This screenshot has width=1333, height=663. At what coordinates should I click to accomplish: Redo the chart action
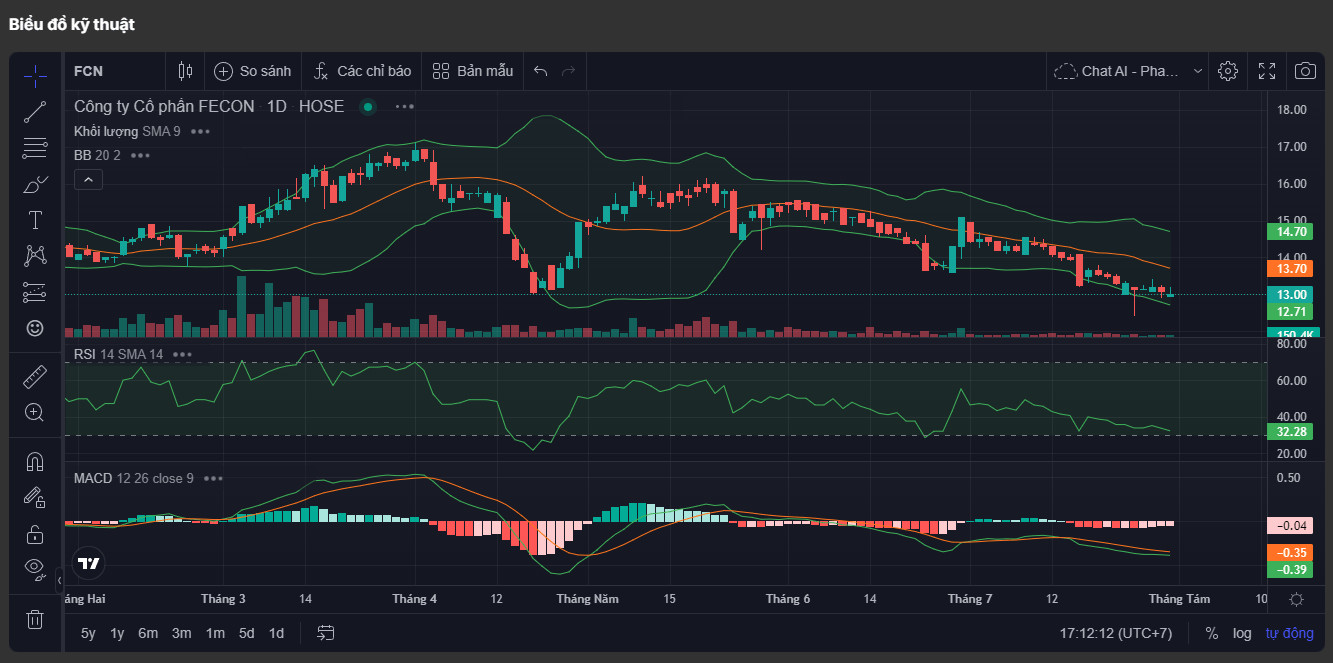pos(569,71)
